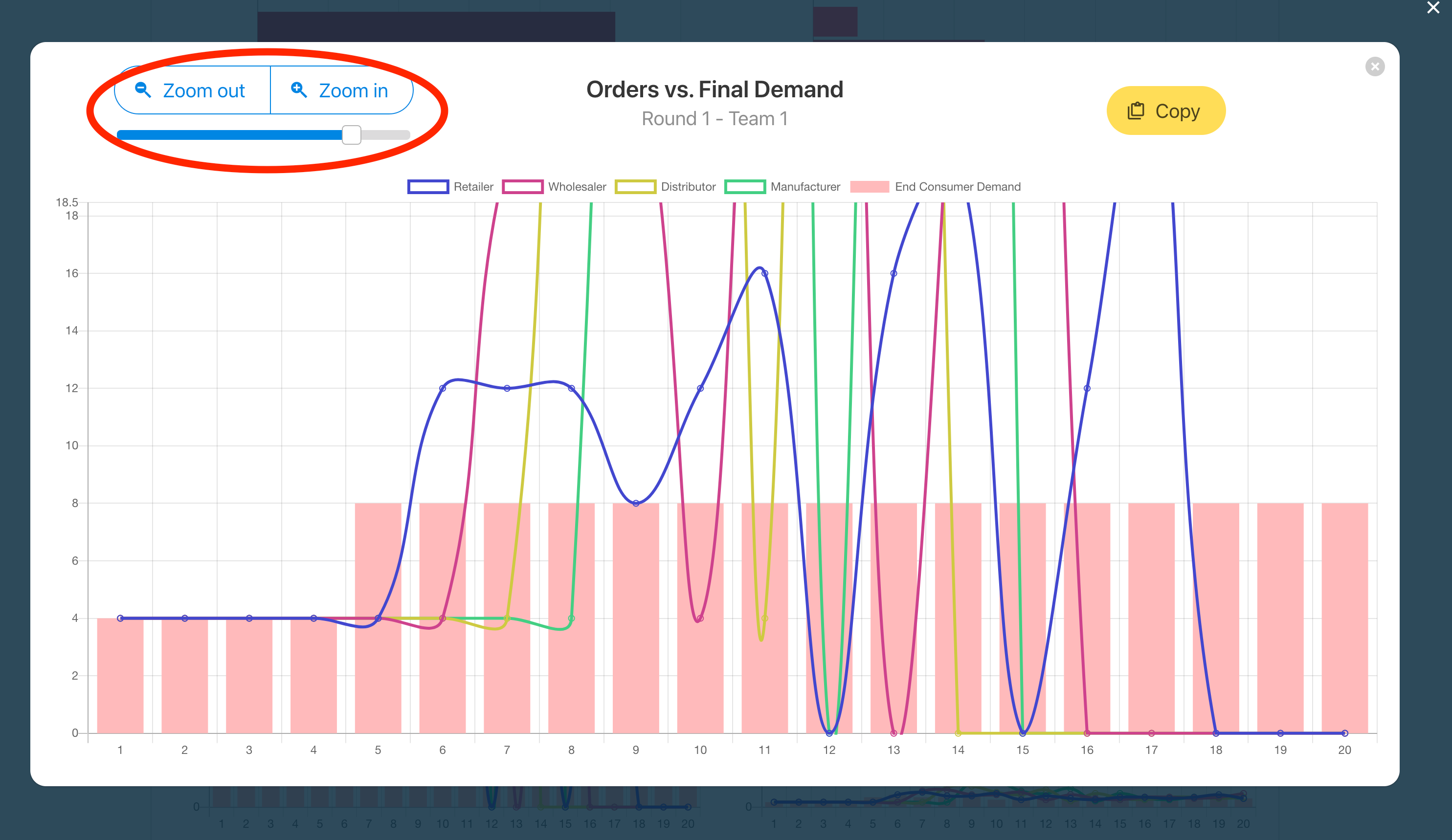1452x840 pixels.
Task: Click the clipboard icon on Copy button
Action: [x=1136, y=111]
